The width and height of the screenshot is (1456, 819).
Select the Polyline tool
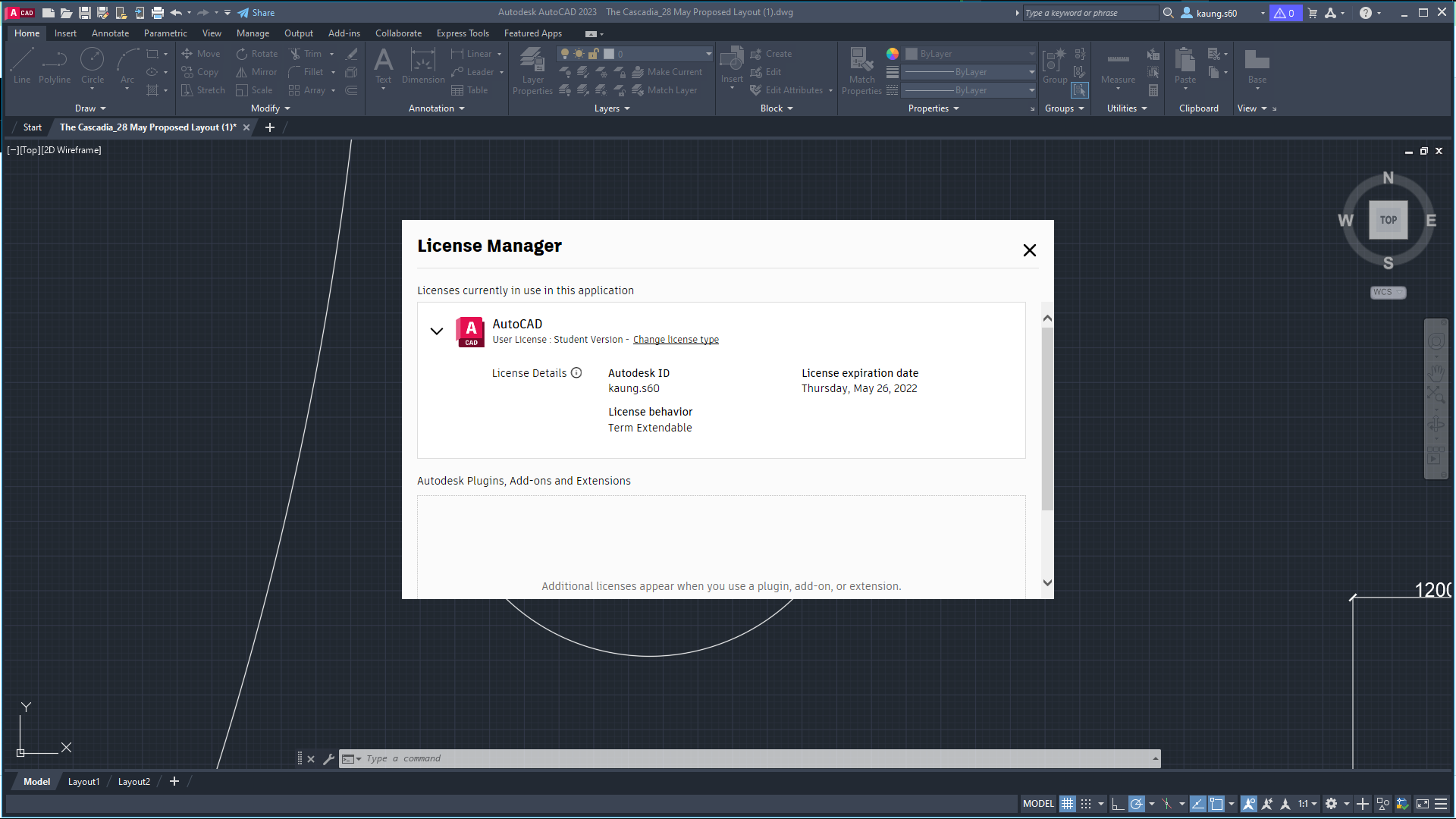click(55, 65)
